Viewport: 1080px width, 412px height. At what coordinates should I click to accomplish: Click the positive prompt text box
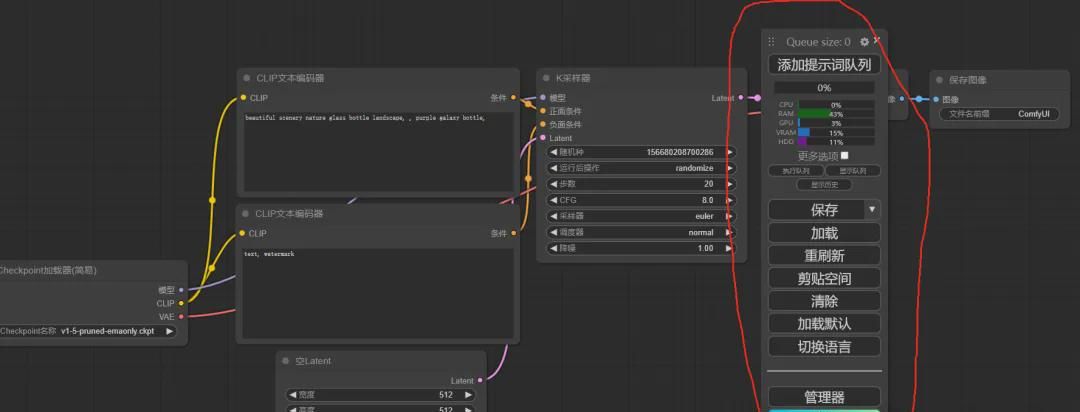pyautogui.click(x=377, y=150)
